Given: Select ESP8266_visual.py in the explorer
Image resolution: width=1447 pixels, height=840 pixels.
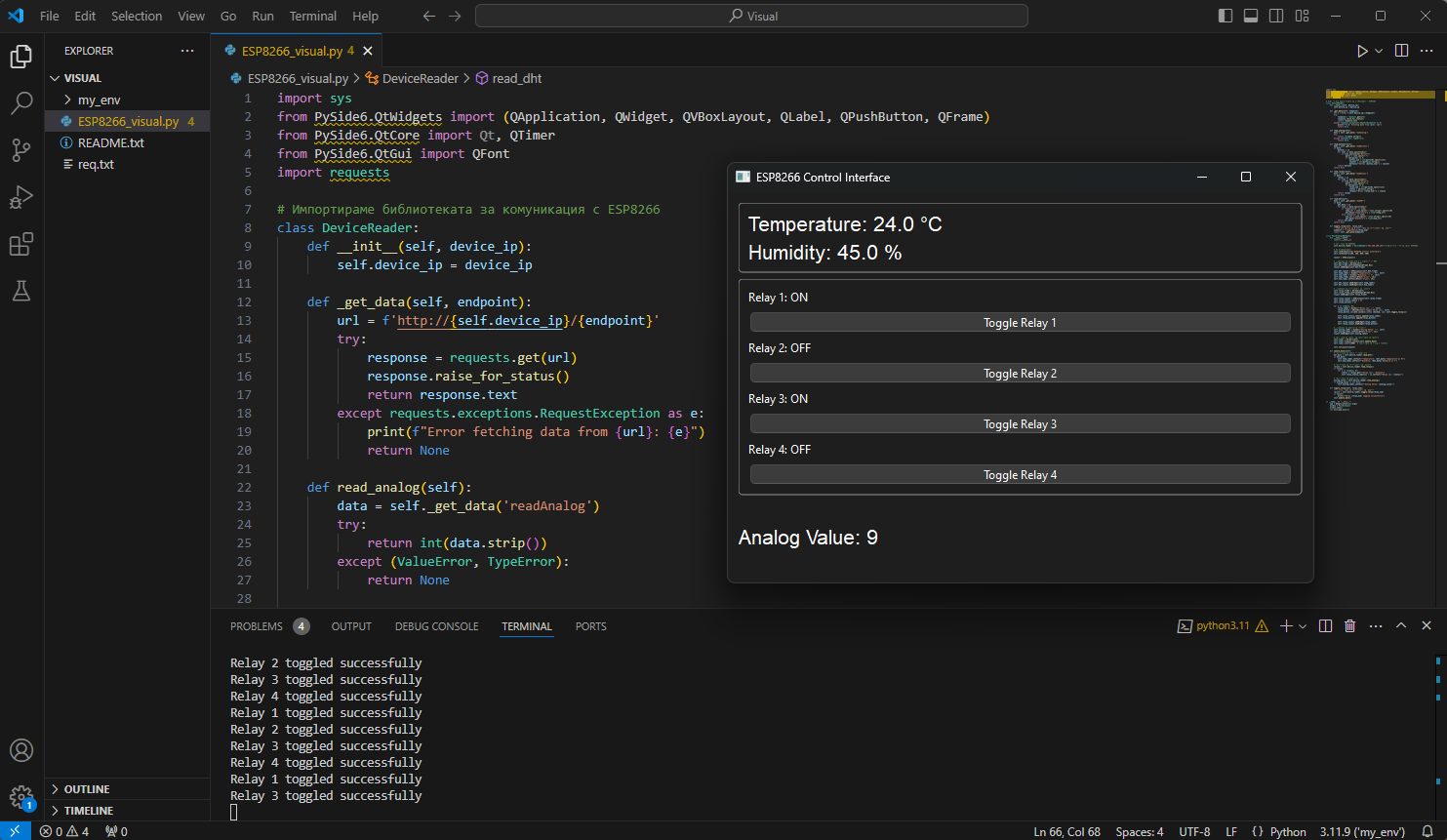Looking at the screenshot, I should 127,121.
